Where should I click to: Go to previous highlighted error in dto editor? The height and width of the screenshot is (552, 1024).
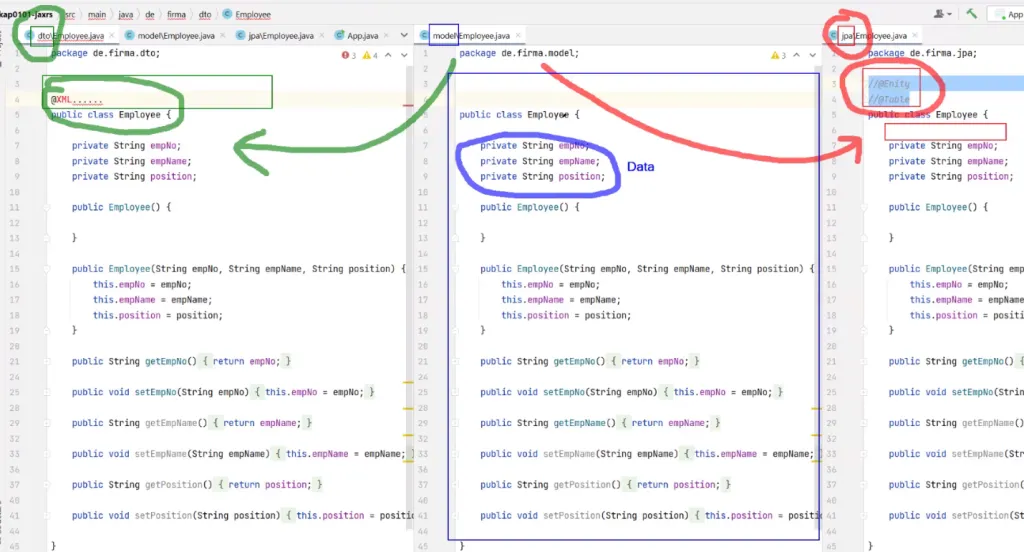coord(389,55)
